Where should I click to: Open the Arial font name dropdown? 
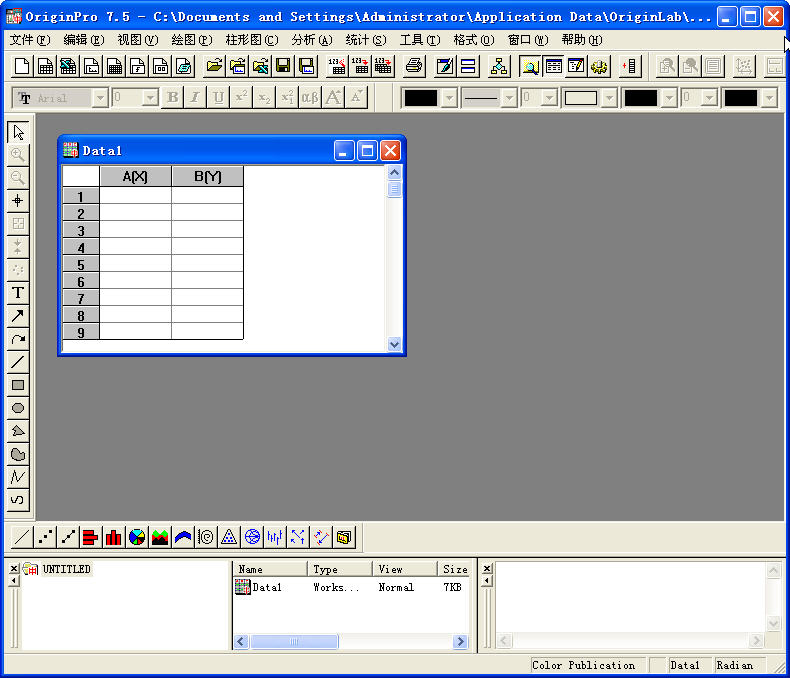click(x=100, y=98)
